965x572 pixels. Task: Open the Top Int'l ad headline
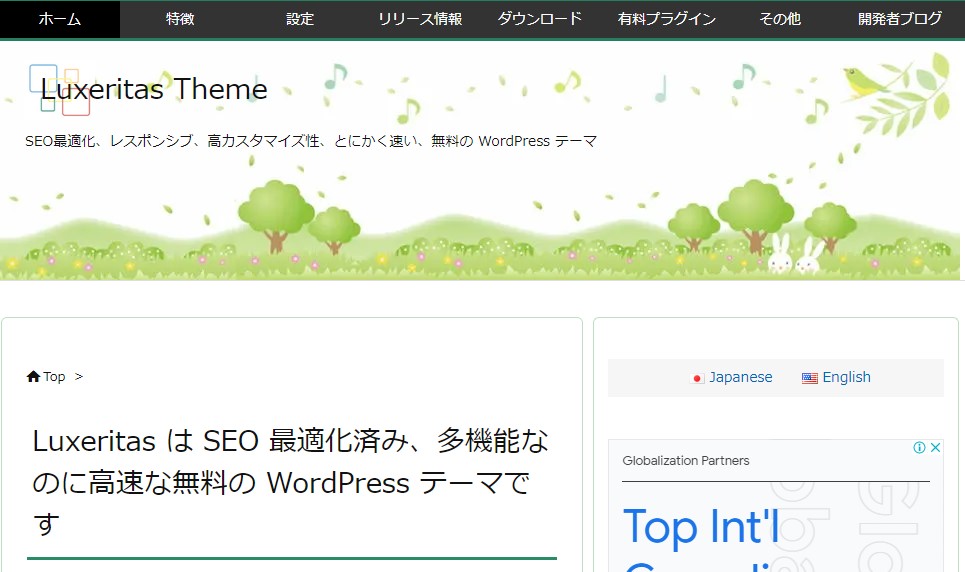click(701, 526)
